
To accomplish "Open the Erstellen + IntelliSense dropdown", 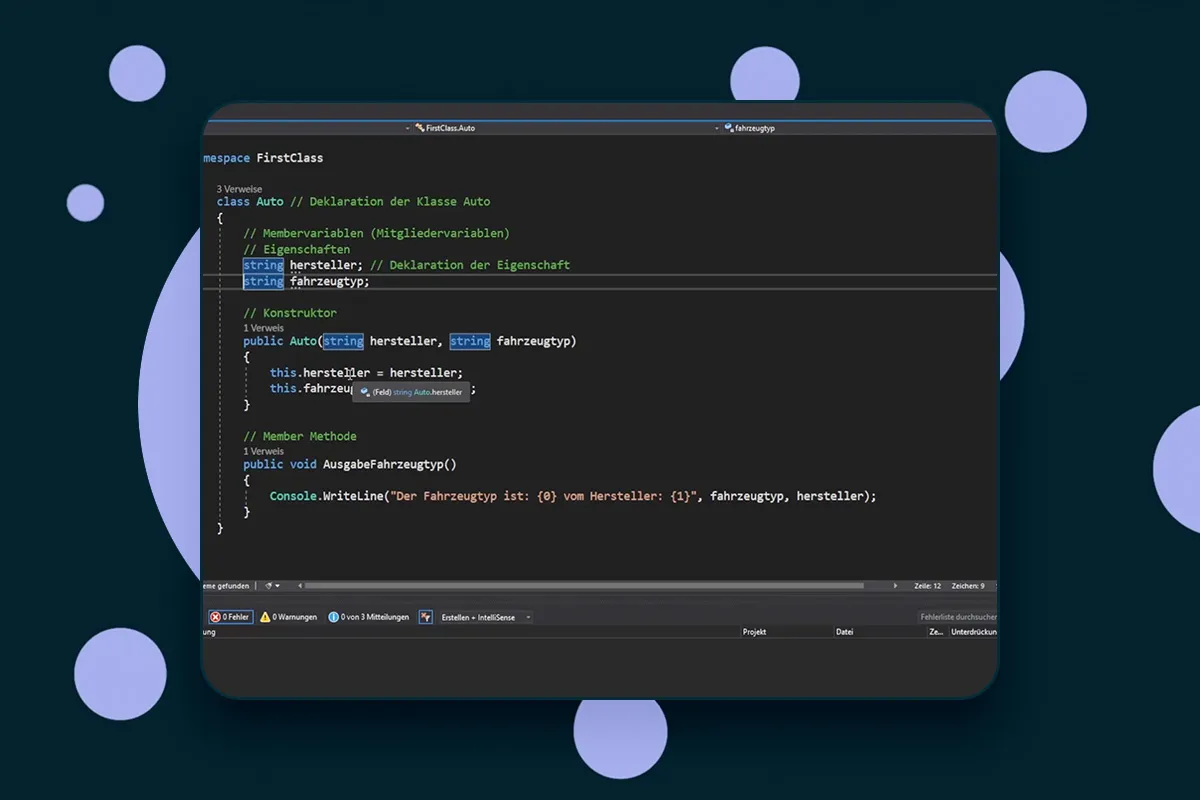I will click(x=485, y=617).
